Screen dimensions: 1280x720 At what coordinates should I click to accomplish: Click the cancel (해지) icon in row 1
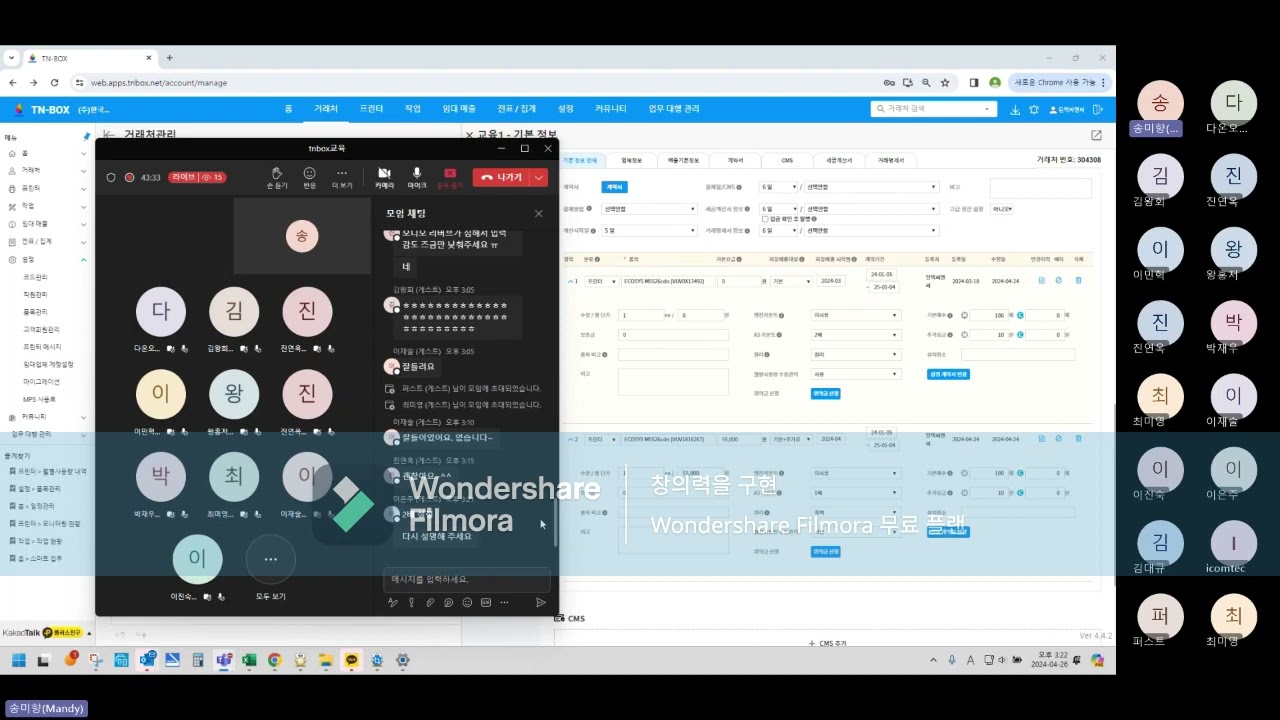tap(1059, 281)
